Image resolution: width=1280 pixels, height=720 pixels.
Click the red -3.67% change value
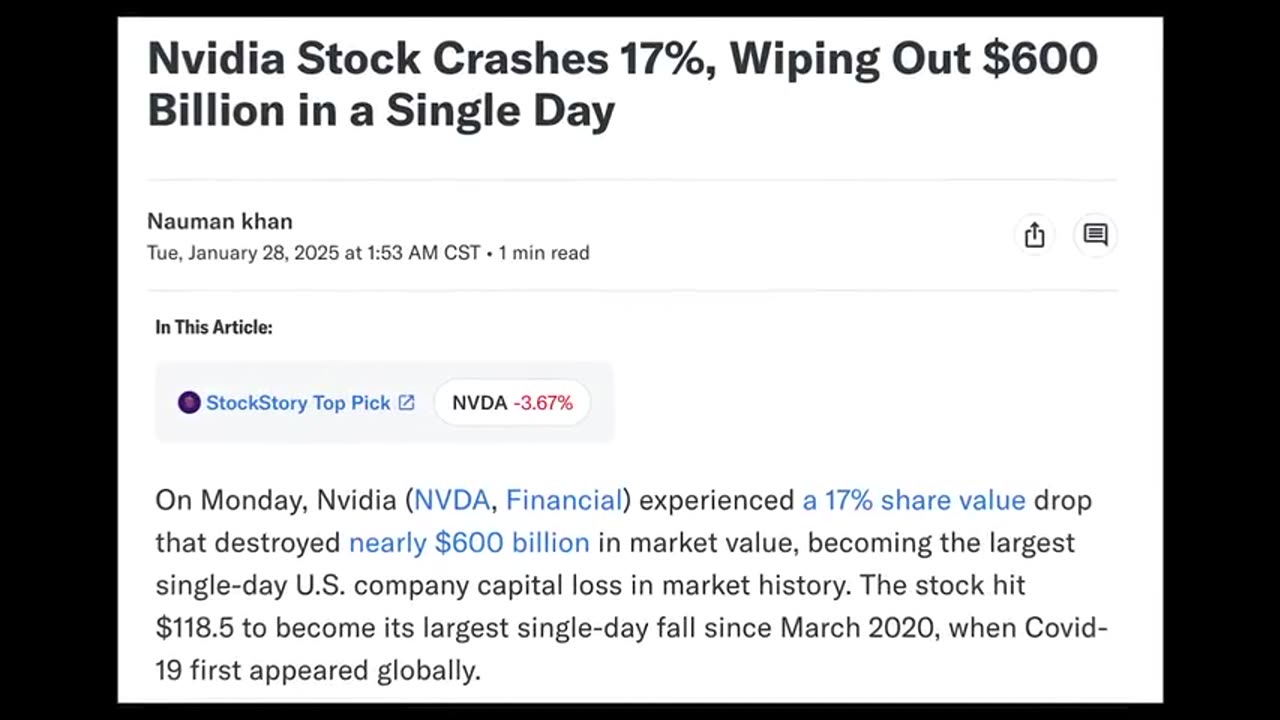pos(543,403)
